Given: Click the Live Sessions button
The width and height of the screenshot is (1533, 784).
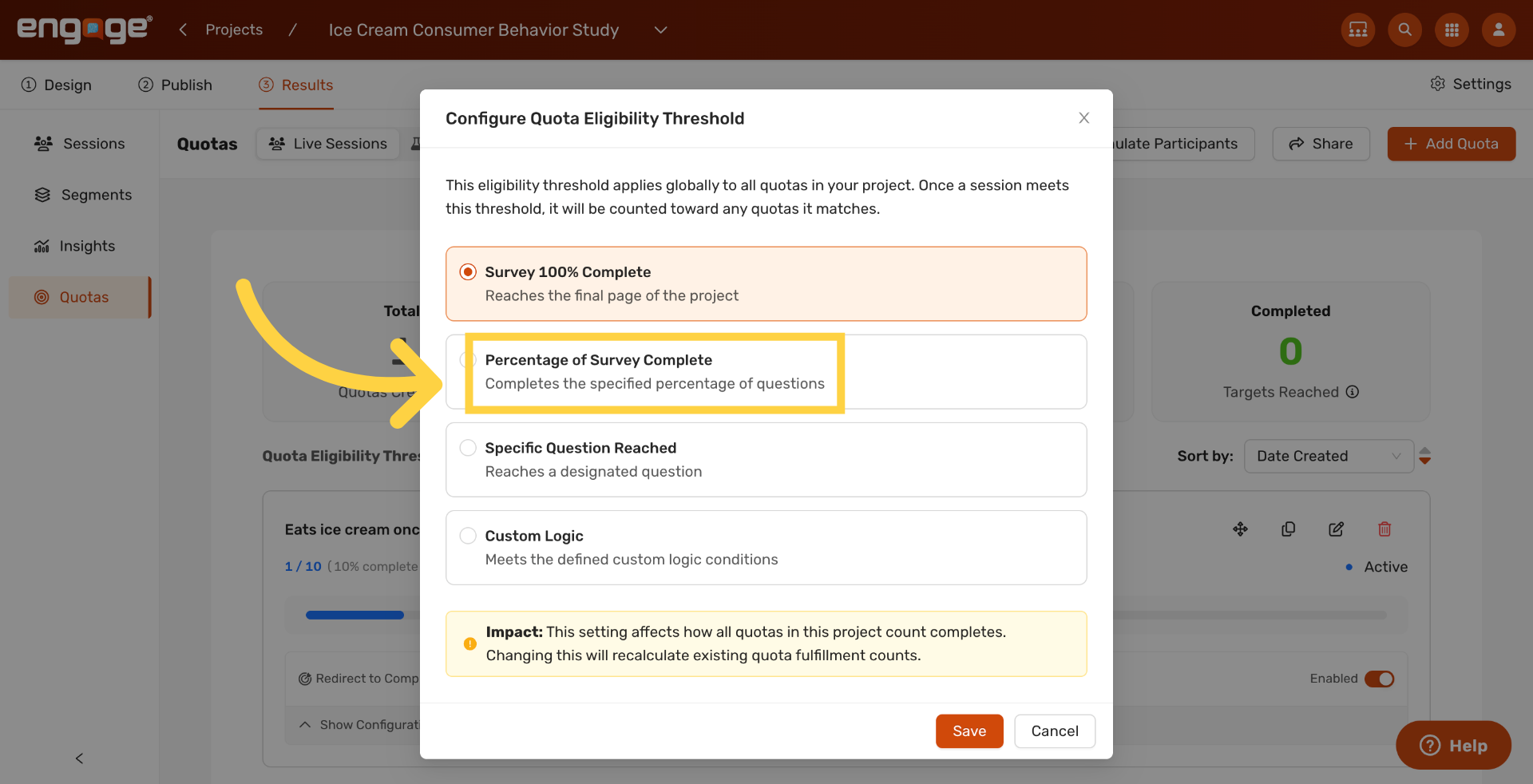Looking at the screenshot, I should (328, 144).
